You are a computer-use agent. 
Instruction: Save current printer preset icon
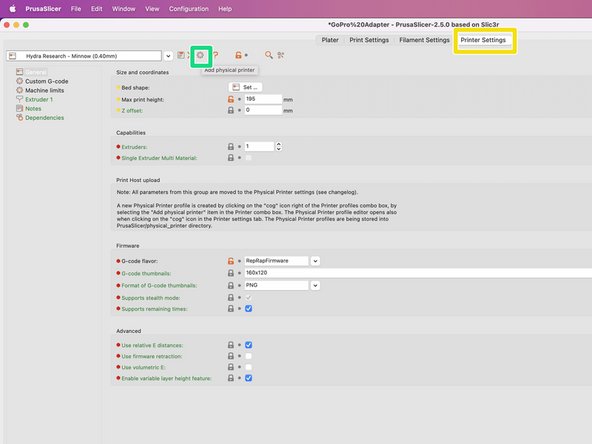pos(181,55)
